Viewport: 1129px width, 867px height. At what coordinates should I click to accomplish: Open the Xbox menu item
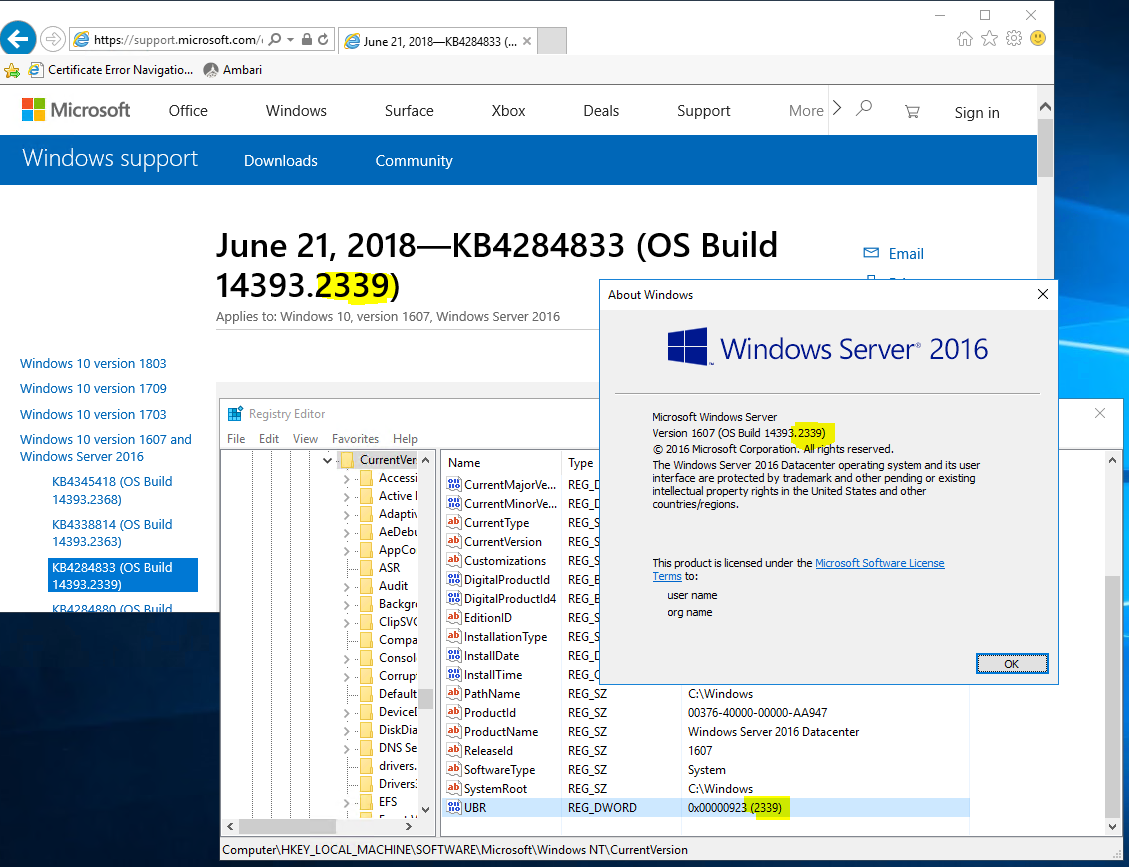[x=508, y=111]
